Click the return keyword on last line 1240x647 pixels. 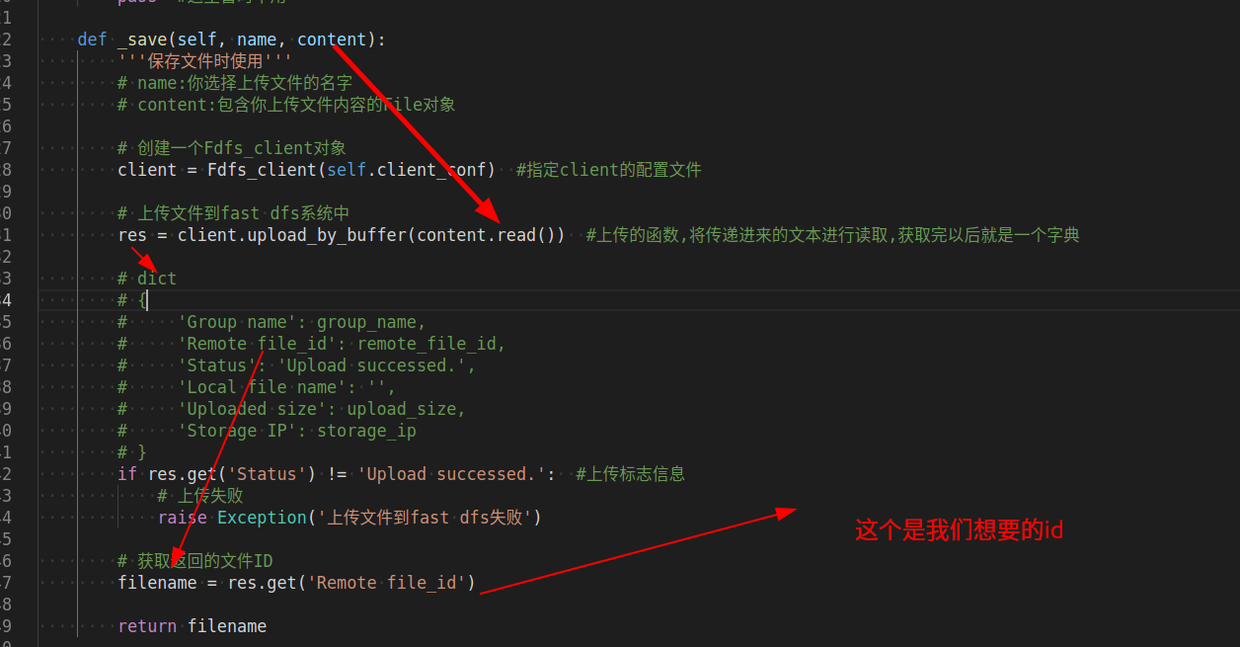(x=147, y=626)
